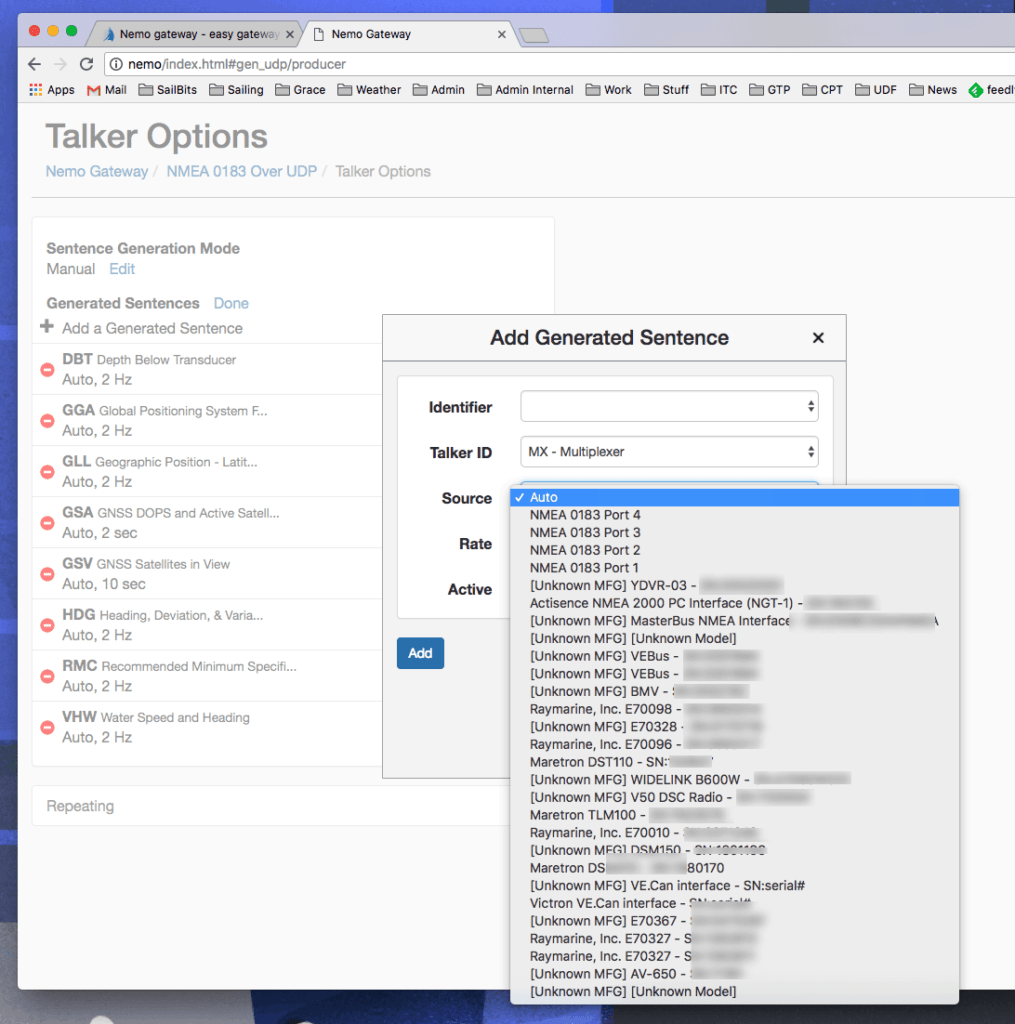Viewport: 1015px width, 1024px height.
Task: Click Edit next to Manual mode
Action: click(122, 269)
